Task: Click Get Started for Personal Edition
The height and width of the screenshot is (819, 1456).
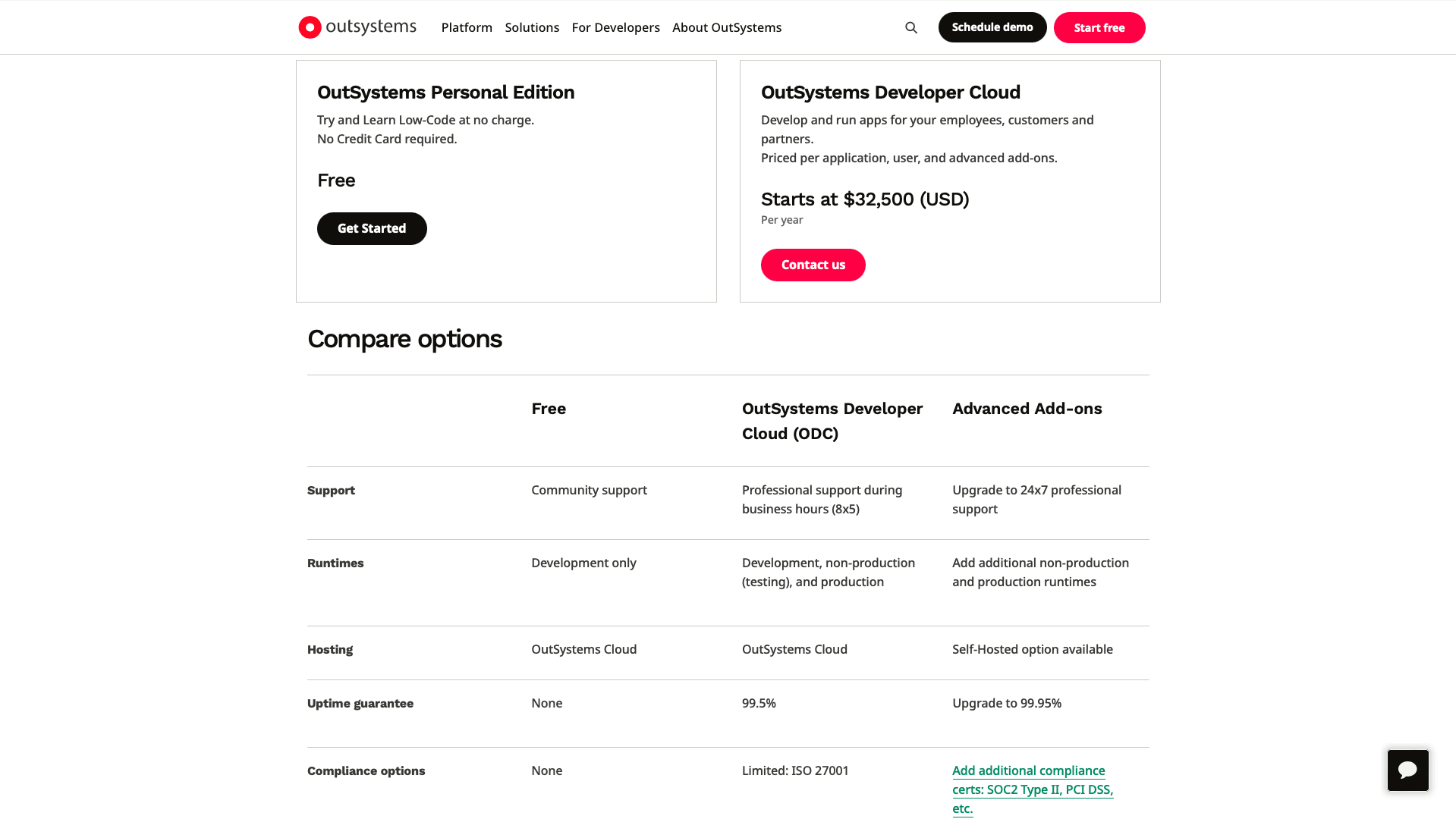Action: tap(372, 228)
